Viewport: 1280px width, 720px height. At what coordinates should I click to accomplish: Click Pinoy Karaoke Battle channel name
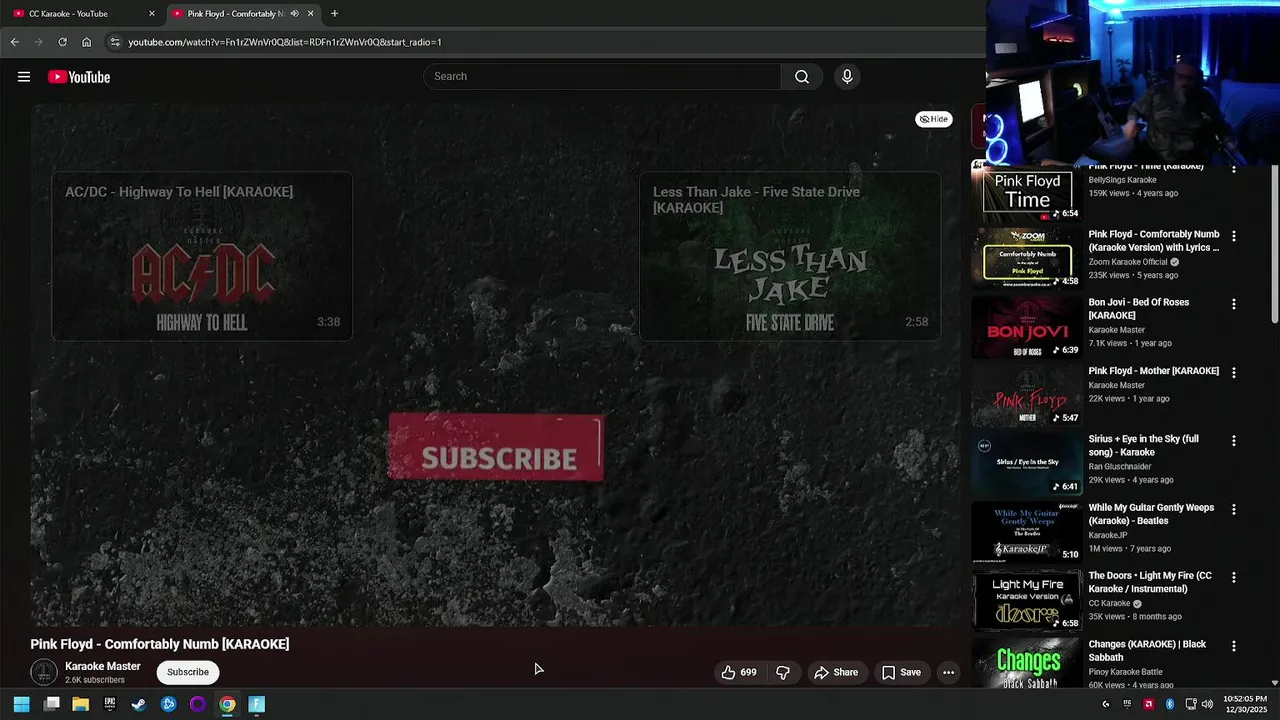pyautogui.click(x=1125, y=672)
